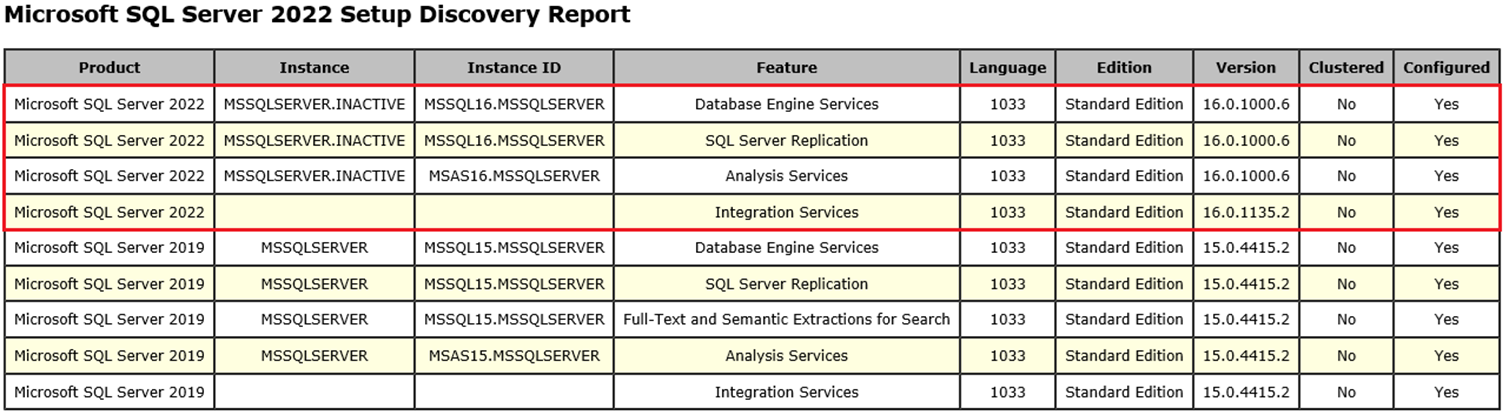The height and width of the screenshot is (415, 1509).
Task: Click MSSQLSERVER.INACTIVE in 2022 Database Engine Services row
Action: 315,104
